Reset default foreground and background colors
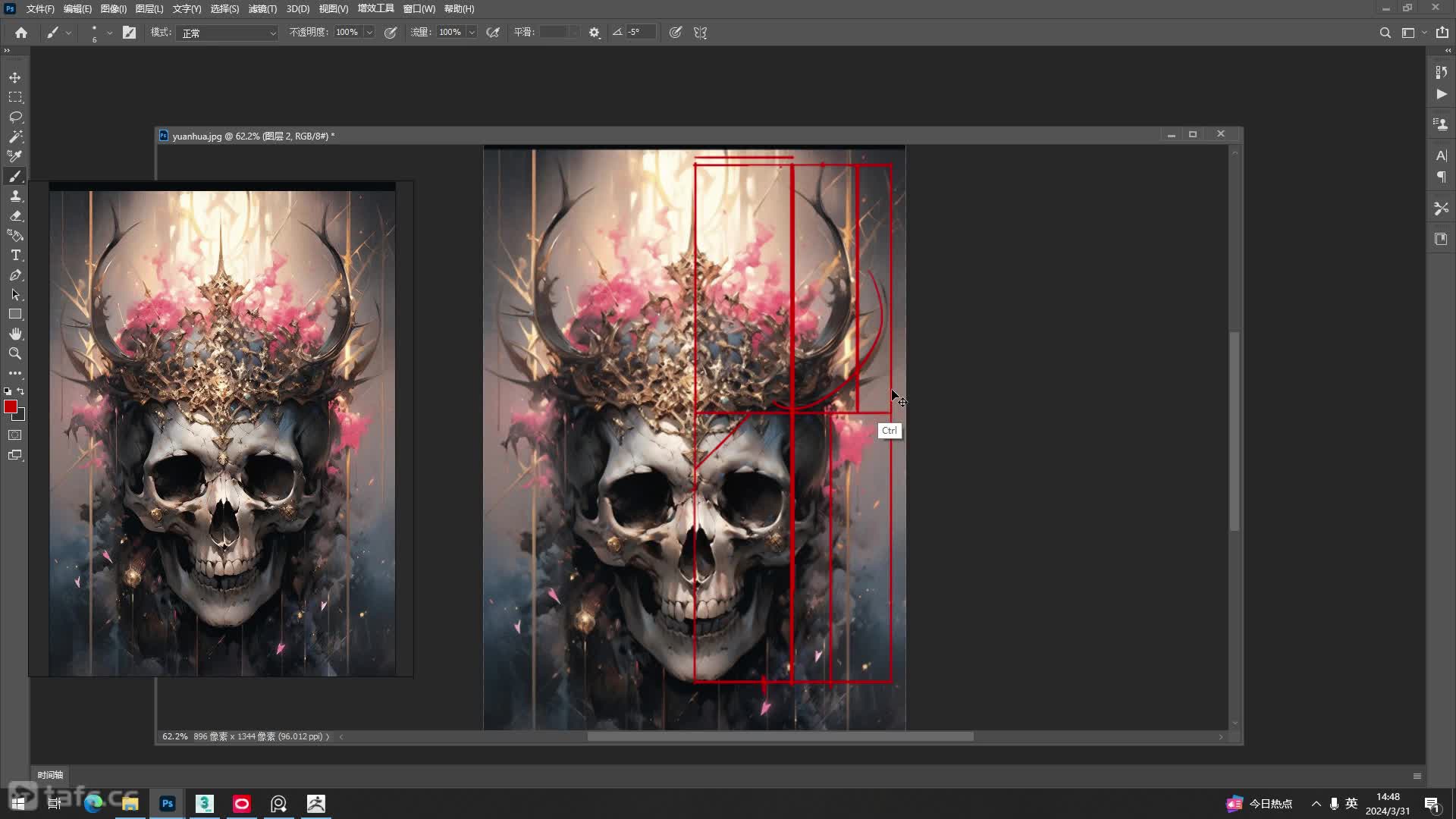1456x819 pixels. tap(8, 391)
